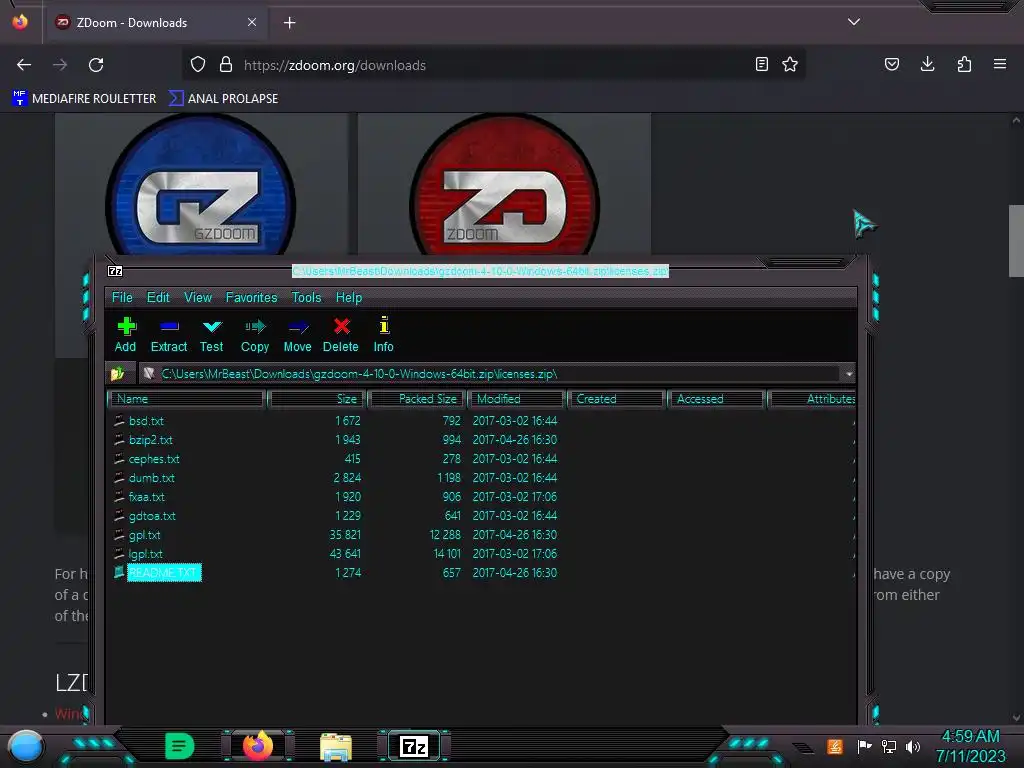Open the Help menu in 7-Zip
The width and height of the screenshot is (1024, 768).
[349, 297]
